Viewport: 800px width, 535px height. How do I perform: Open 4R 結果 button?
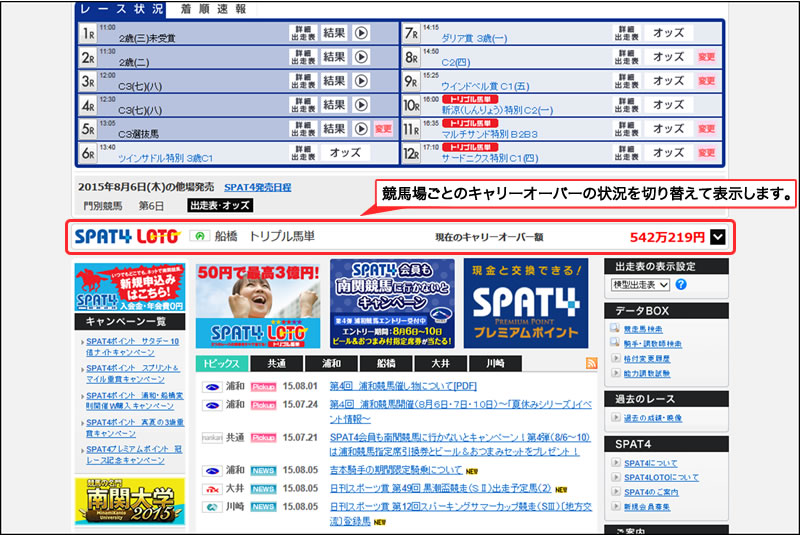(x=334, y=105)
